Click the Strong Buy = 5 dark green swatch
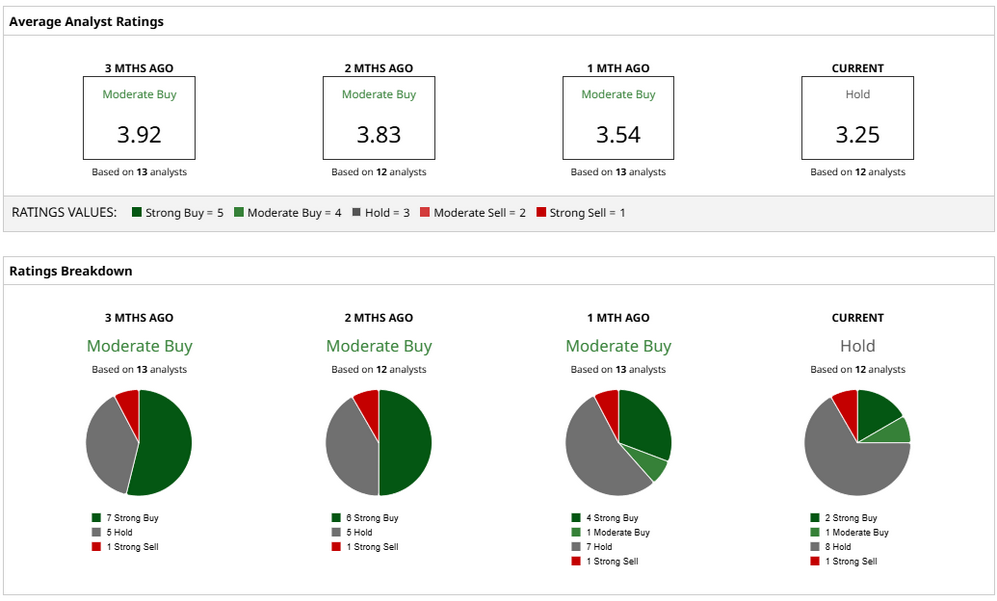The image size is (997, 601). [137, 212]
